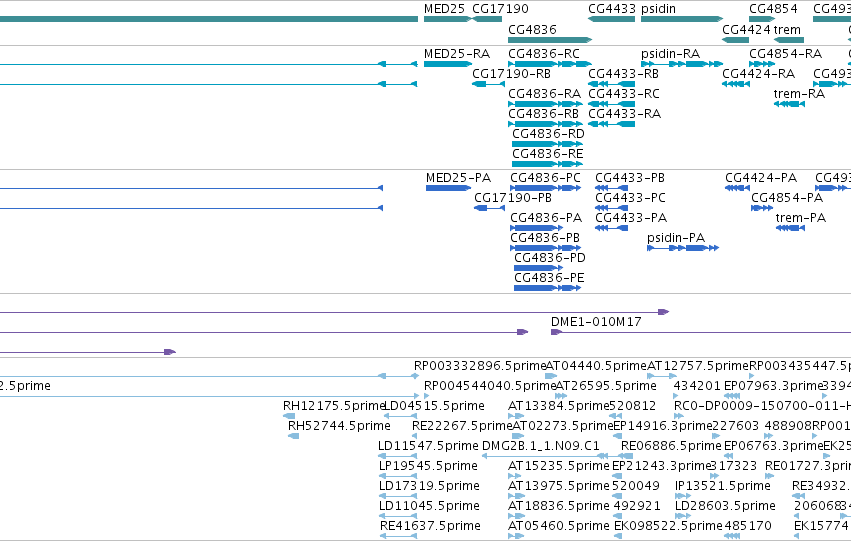Select transcript CG4836-RE
This screenshot has height=541, width=851.
click(547, 164)
